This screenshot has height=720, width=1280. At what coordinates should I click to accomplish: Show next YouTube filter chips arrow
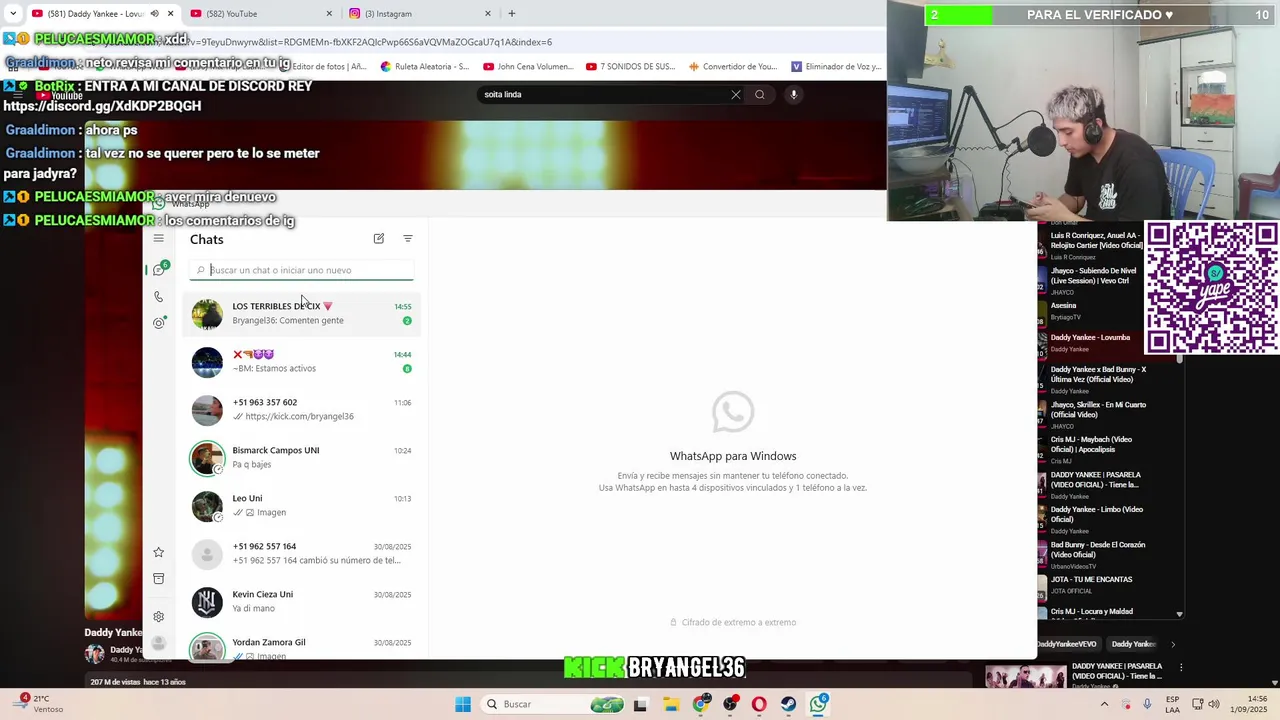point(1173,644)
